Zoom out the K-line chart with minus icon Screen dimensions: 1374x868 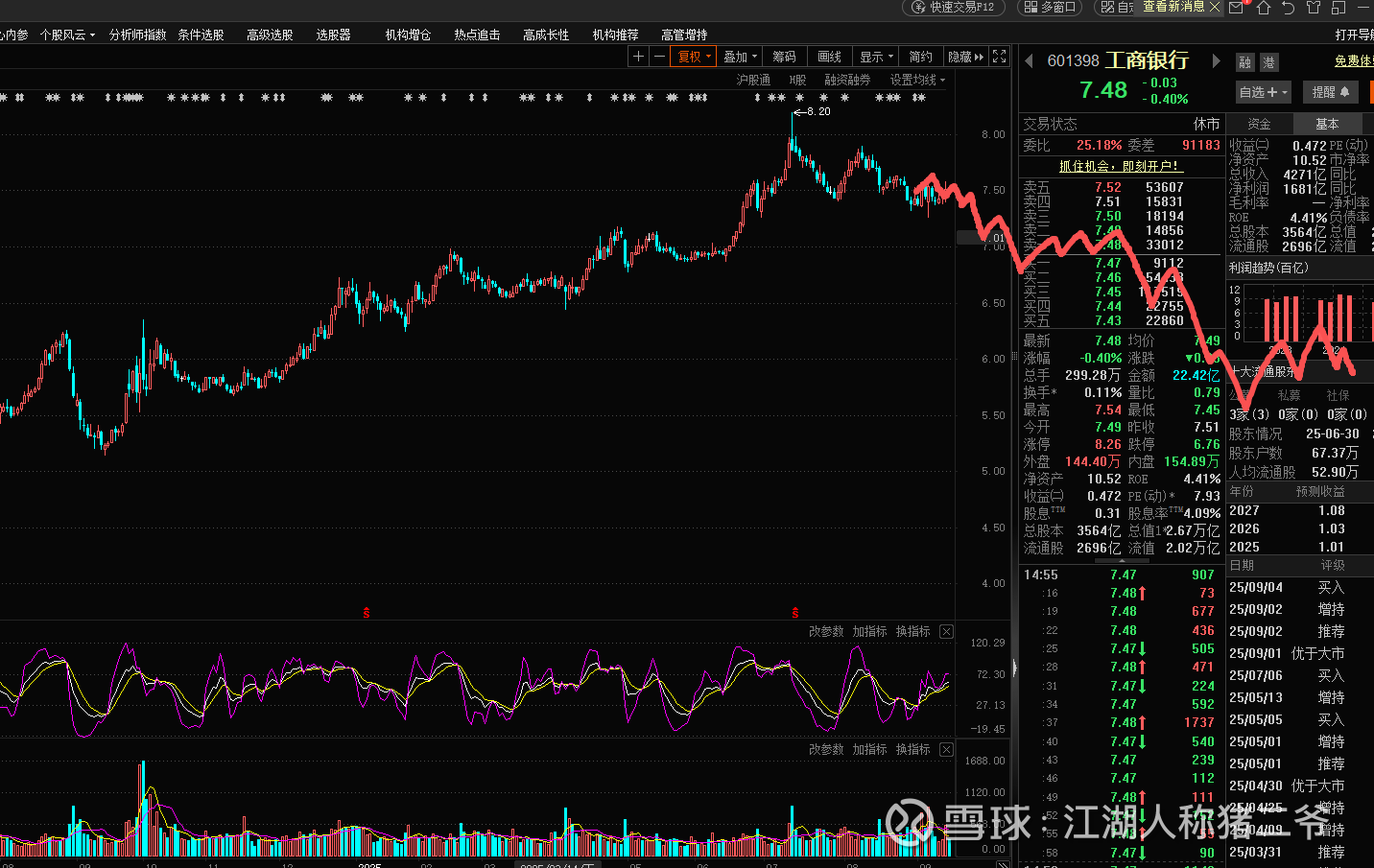click(x=659, y=57)
